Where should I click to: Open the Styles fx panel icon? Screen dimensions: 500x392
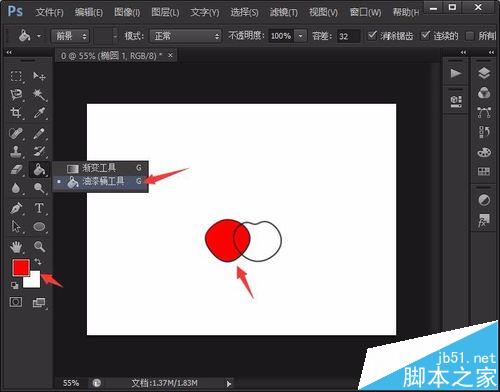pos(484,220)
